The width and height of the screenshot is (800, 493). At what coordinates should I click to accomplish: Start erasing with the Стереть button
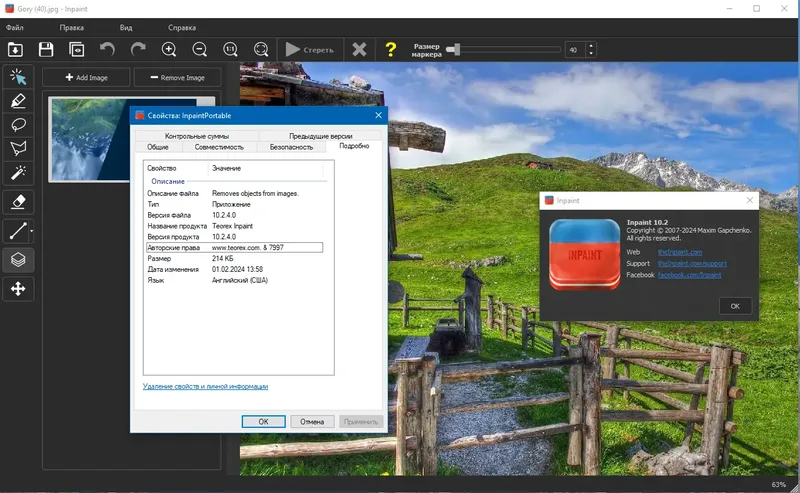click(310, 50)
